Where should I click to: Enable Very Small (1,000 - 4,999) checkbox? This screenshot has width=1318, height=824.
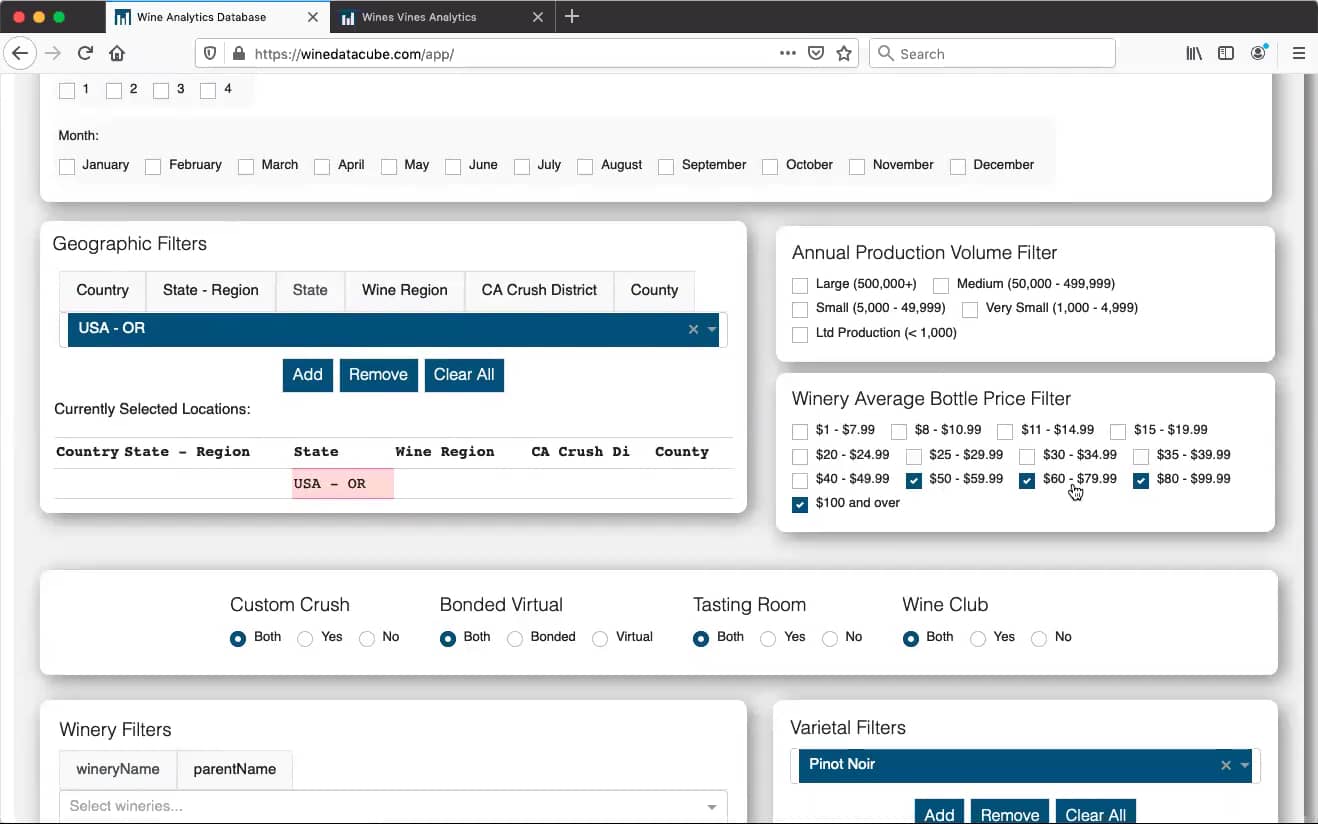pyautogui.click(x=970, y=310)
